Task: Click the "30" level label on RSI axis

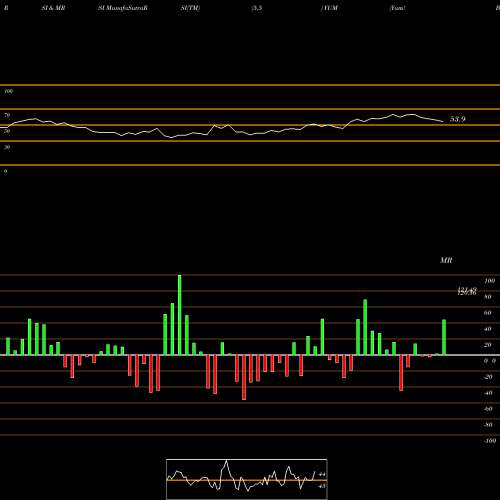Action: point(7,147)
